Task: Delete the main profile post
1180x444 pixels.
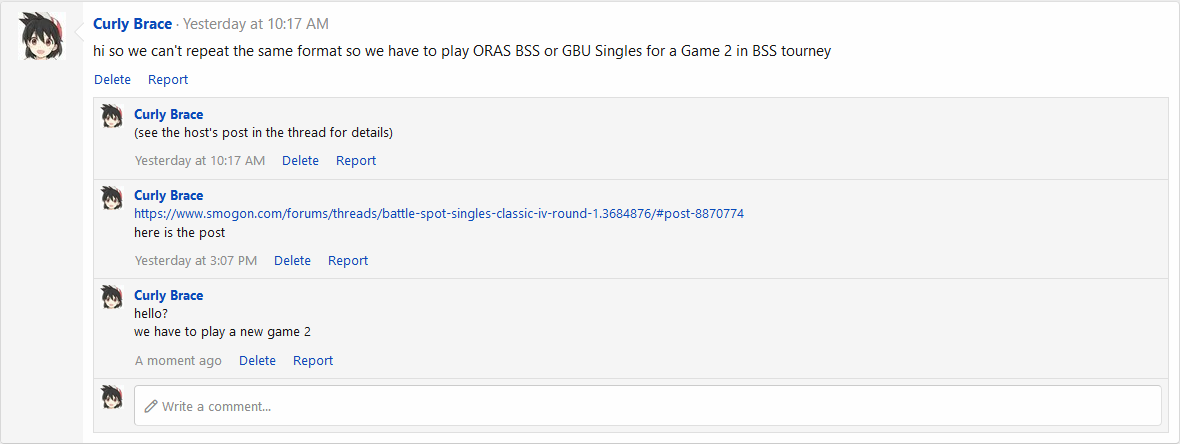Action: [x=112, y=80]
